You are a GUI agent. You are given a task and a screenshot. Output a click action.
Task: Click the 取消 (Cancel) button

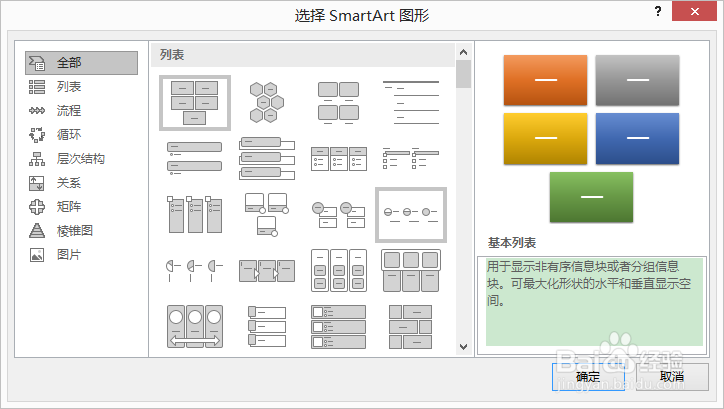tap(672, 377)
